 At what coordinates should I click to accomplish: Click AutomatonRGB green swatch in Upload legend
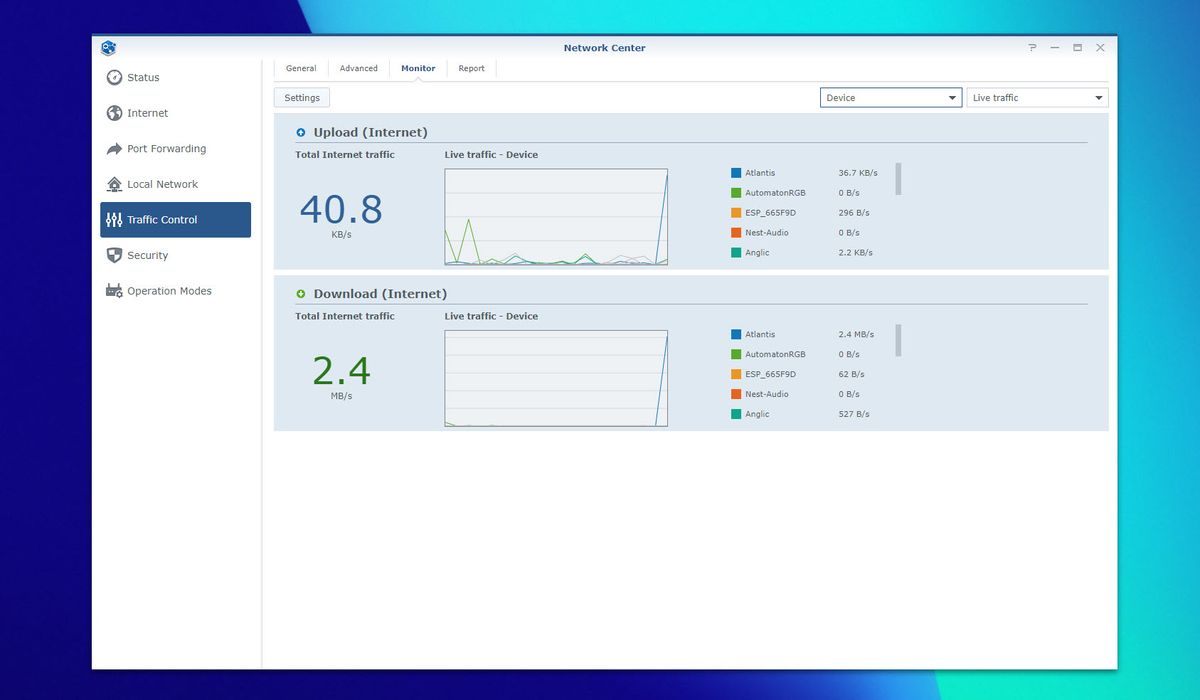point(736,193)
